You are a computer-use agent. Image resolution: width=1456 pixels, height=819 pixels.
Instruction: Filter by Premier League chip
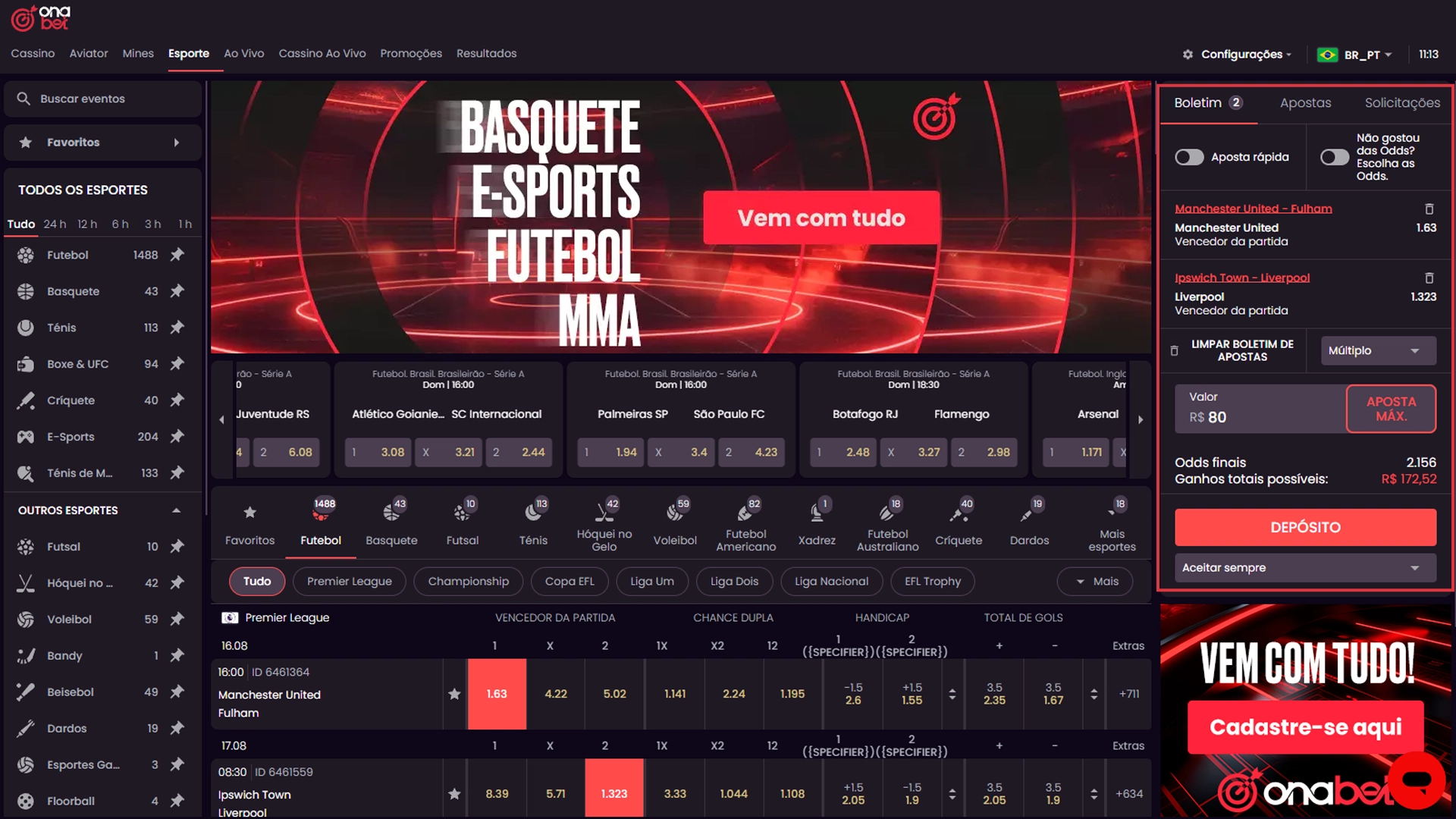coord(350,581)
